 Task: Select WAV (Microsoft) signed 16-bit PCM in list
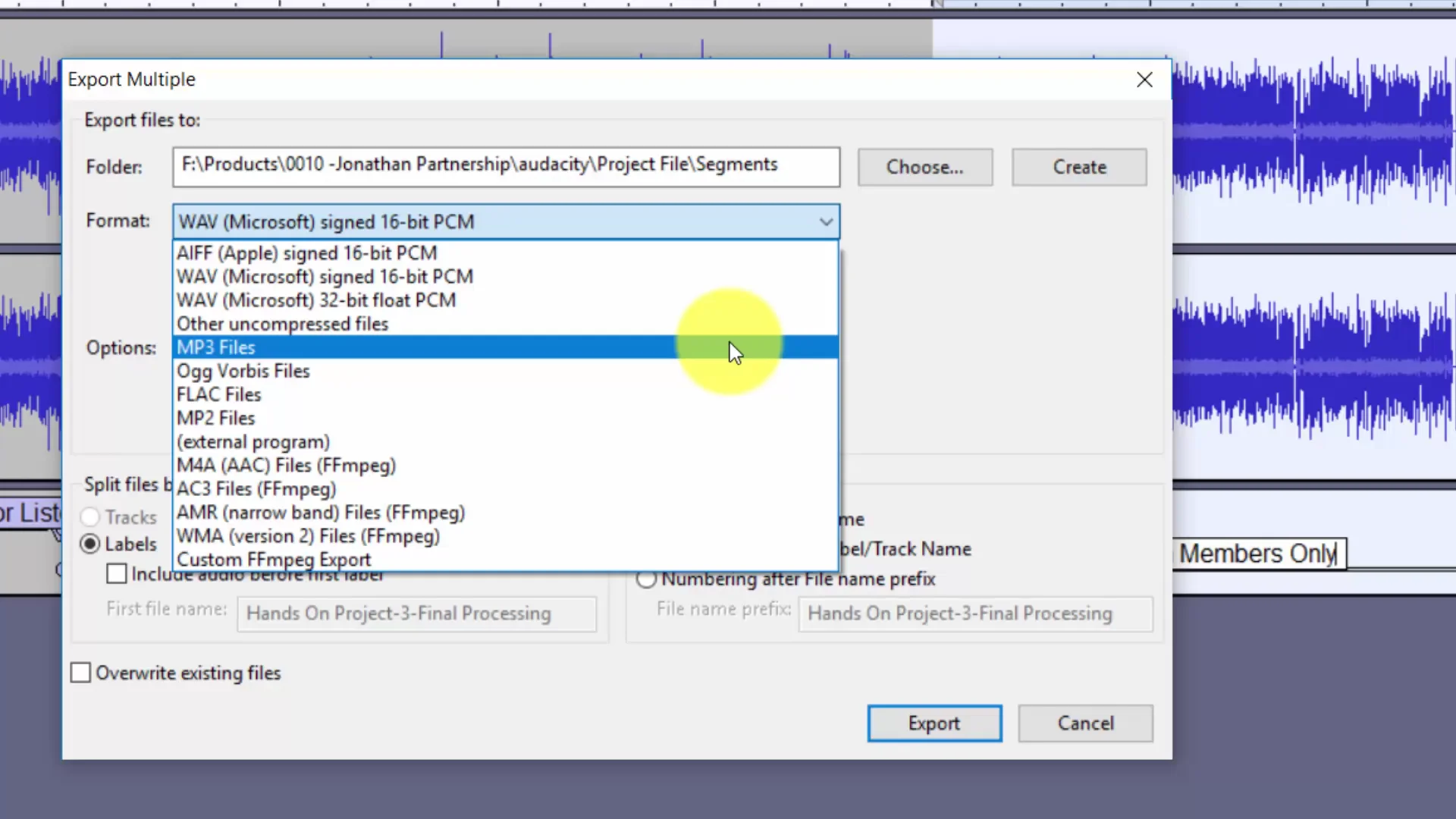coord(506,277)
